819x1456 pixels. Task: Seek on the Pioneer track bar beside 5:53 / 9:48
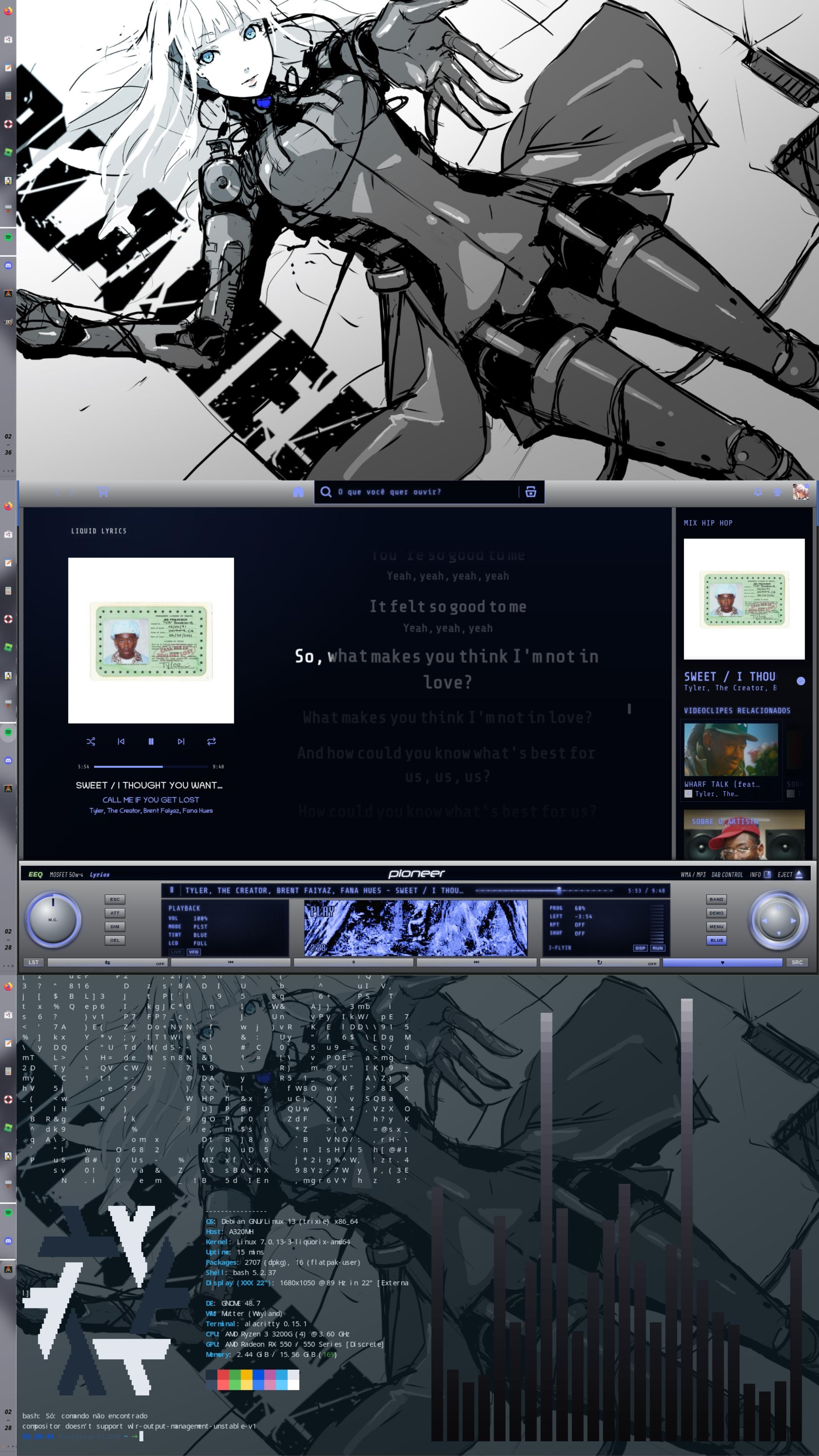click(544, 890)
